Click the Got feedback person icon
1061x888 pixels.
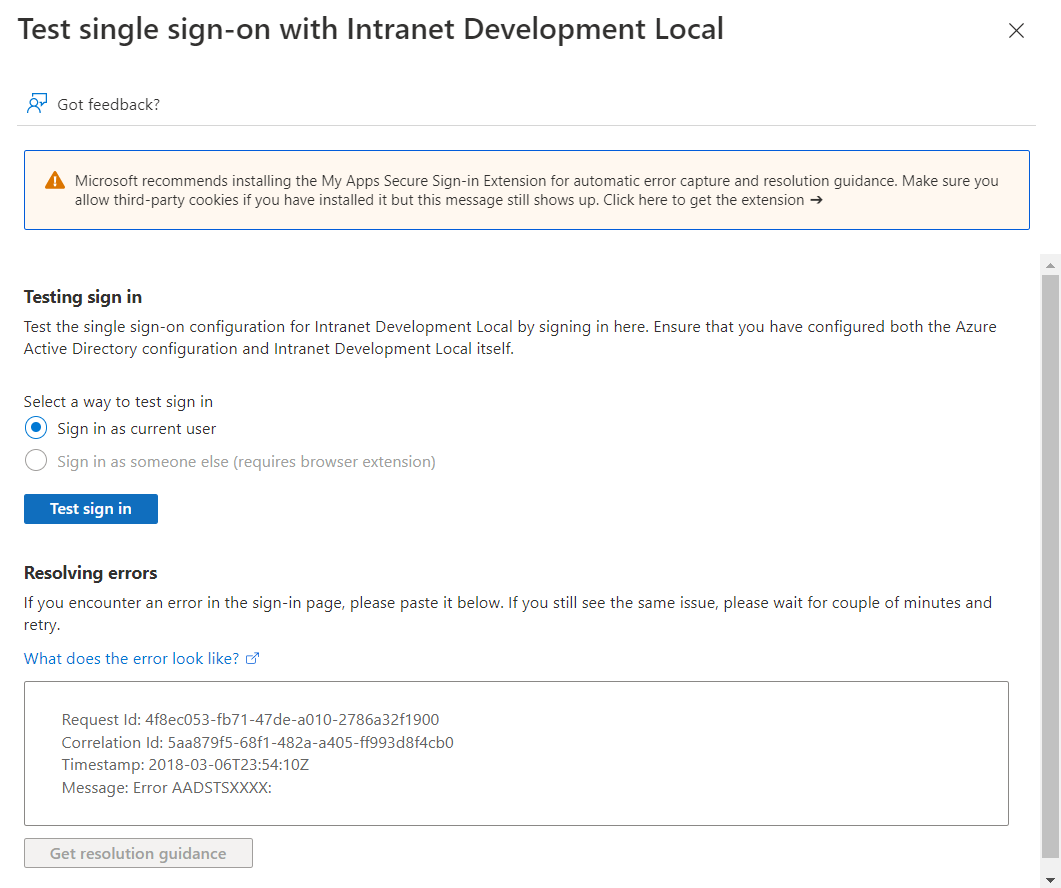click(x=37, y=104)
